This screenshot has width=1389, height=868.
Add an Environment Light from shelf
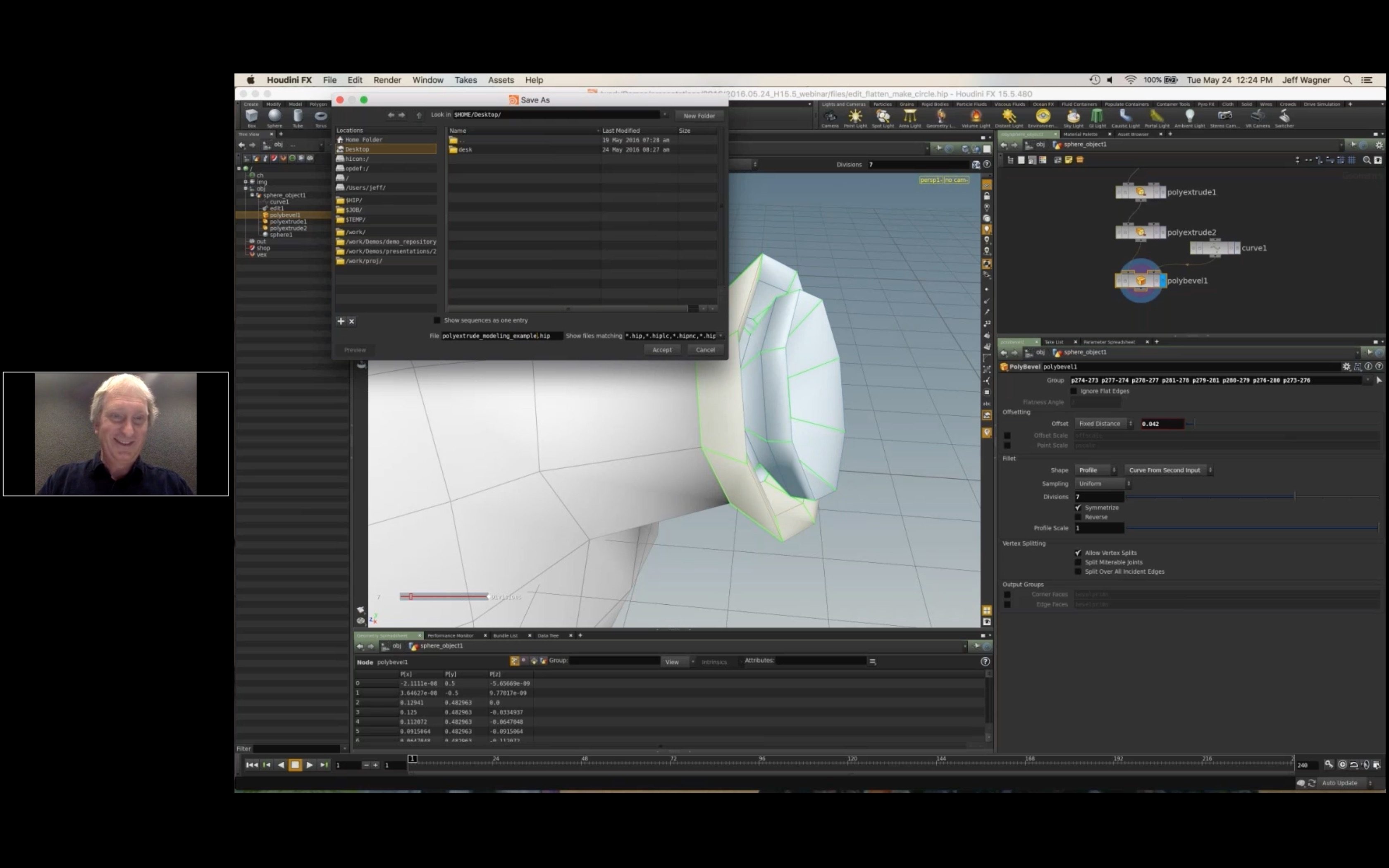point(1042,118)
